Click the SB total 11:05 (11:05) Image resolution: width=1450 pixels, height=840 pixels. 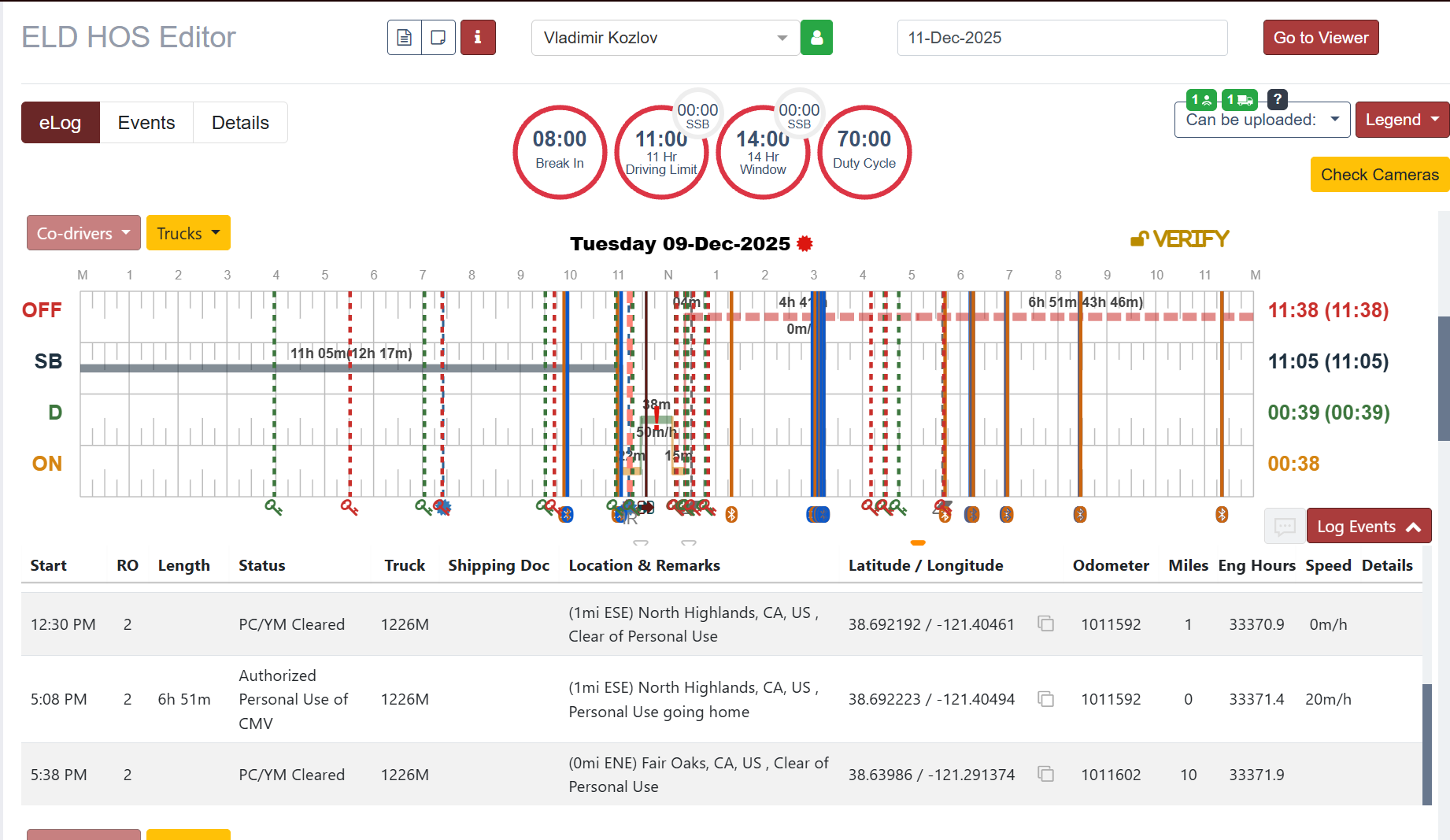[1328, 361]
